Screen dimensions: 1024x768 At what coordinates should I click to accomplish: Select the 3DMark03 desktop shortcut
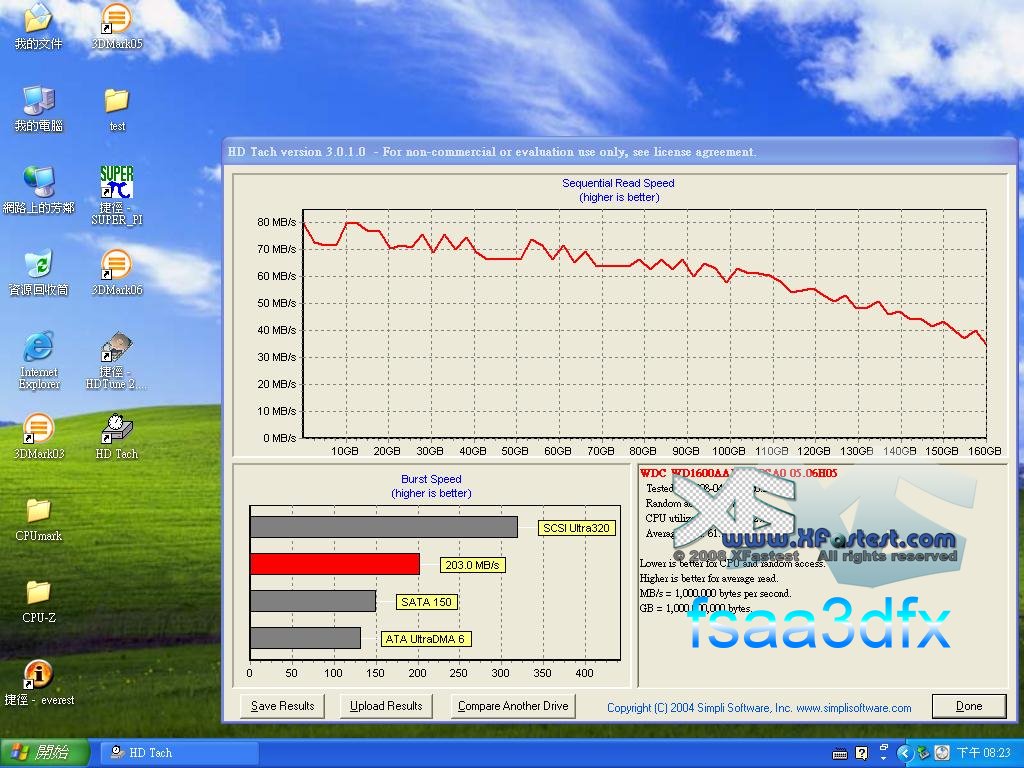[38, 430]
